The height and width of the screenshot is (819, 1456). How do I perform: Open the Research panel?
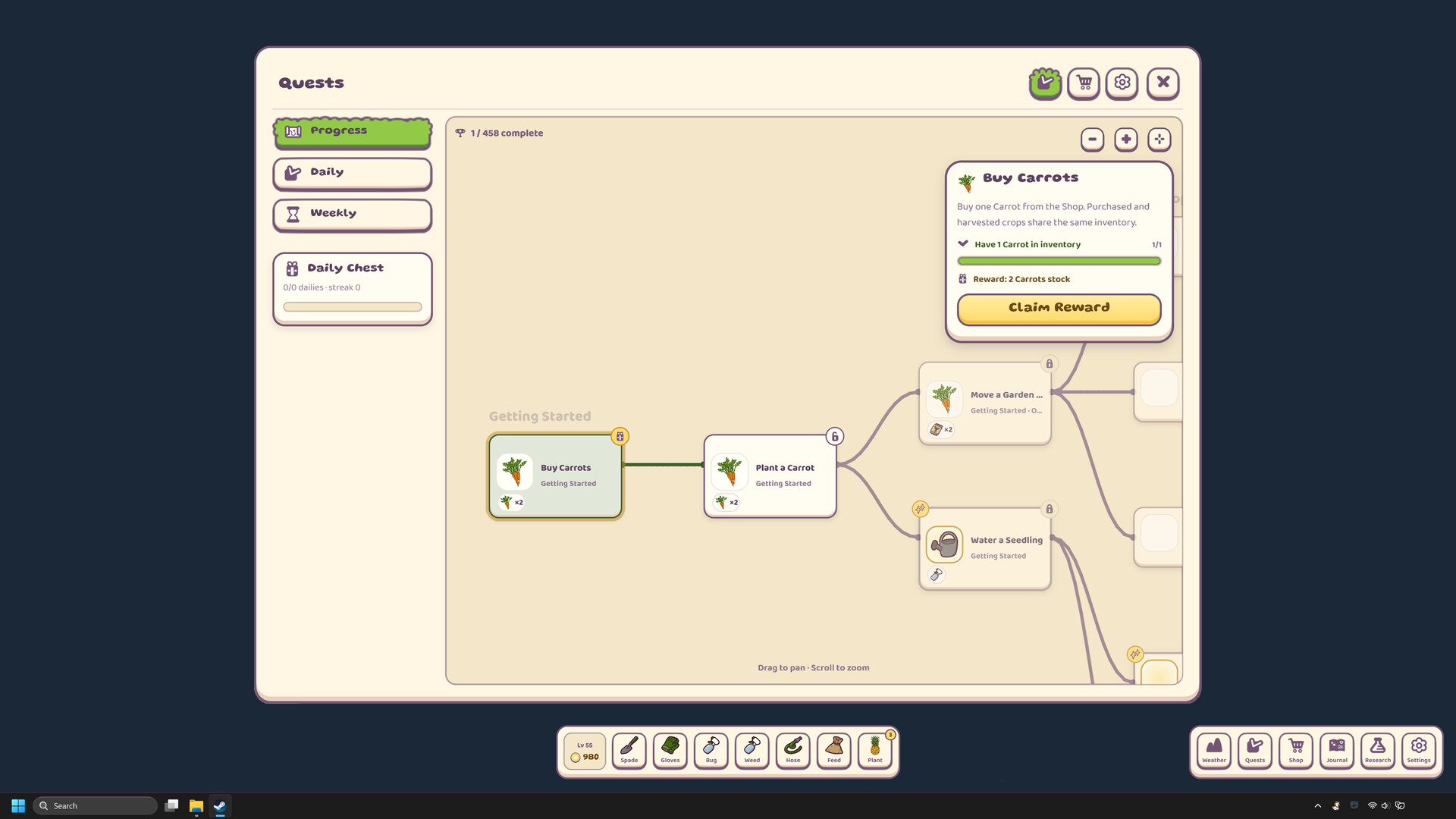[x=1378, y=751]
